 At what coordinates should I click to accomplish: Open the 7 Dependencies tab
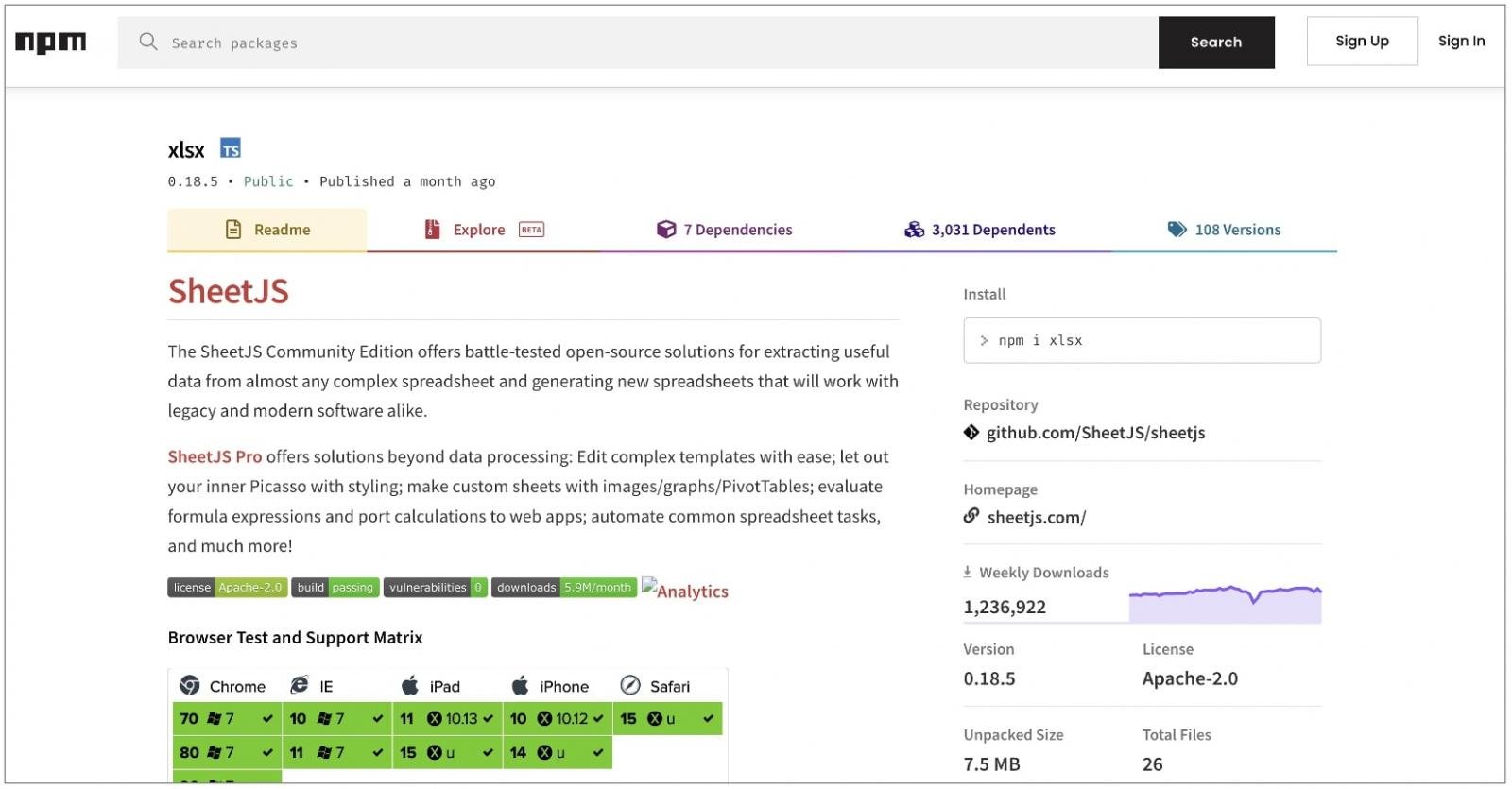(x=725, y=230)
